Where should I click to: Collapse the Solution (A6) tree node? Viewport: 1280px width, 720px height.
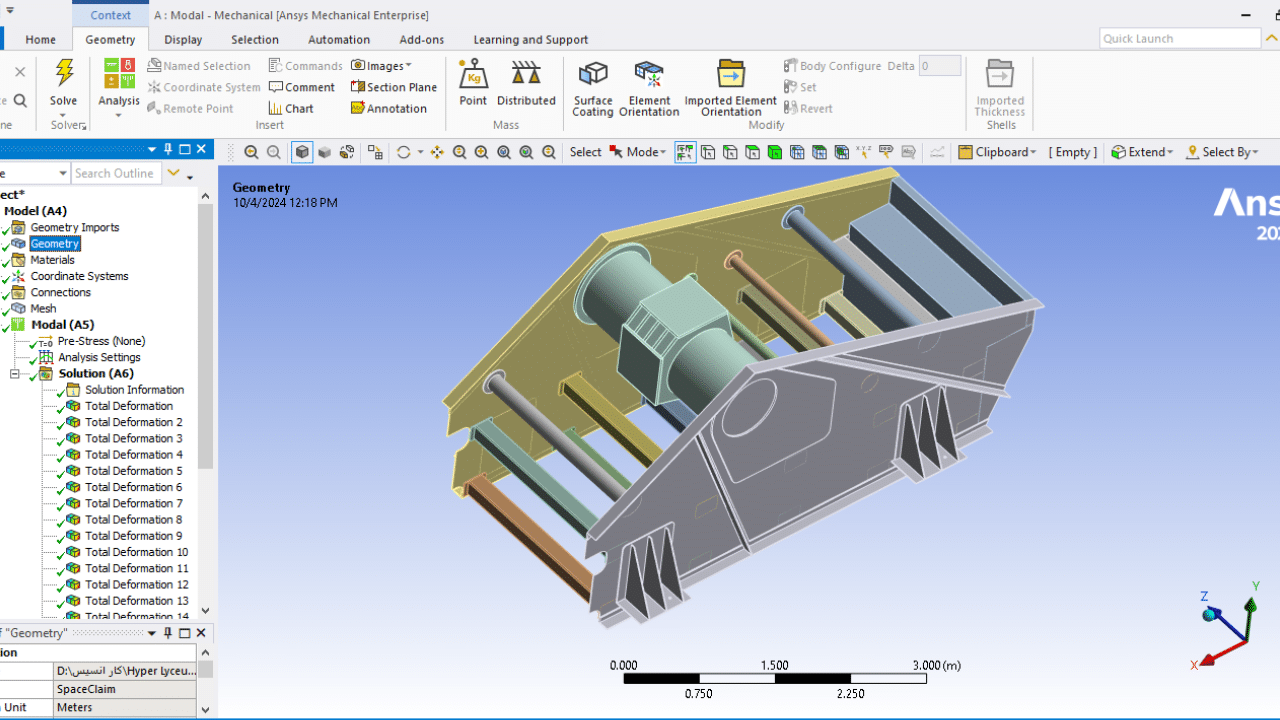(15, 373)
